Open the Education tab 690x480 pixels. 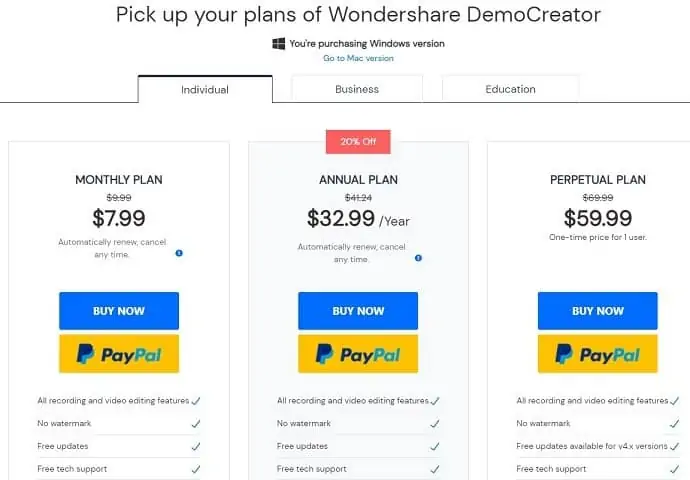click(x=510, y=89)
